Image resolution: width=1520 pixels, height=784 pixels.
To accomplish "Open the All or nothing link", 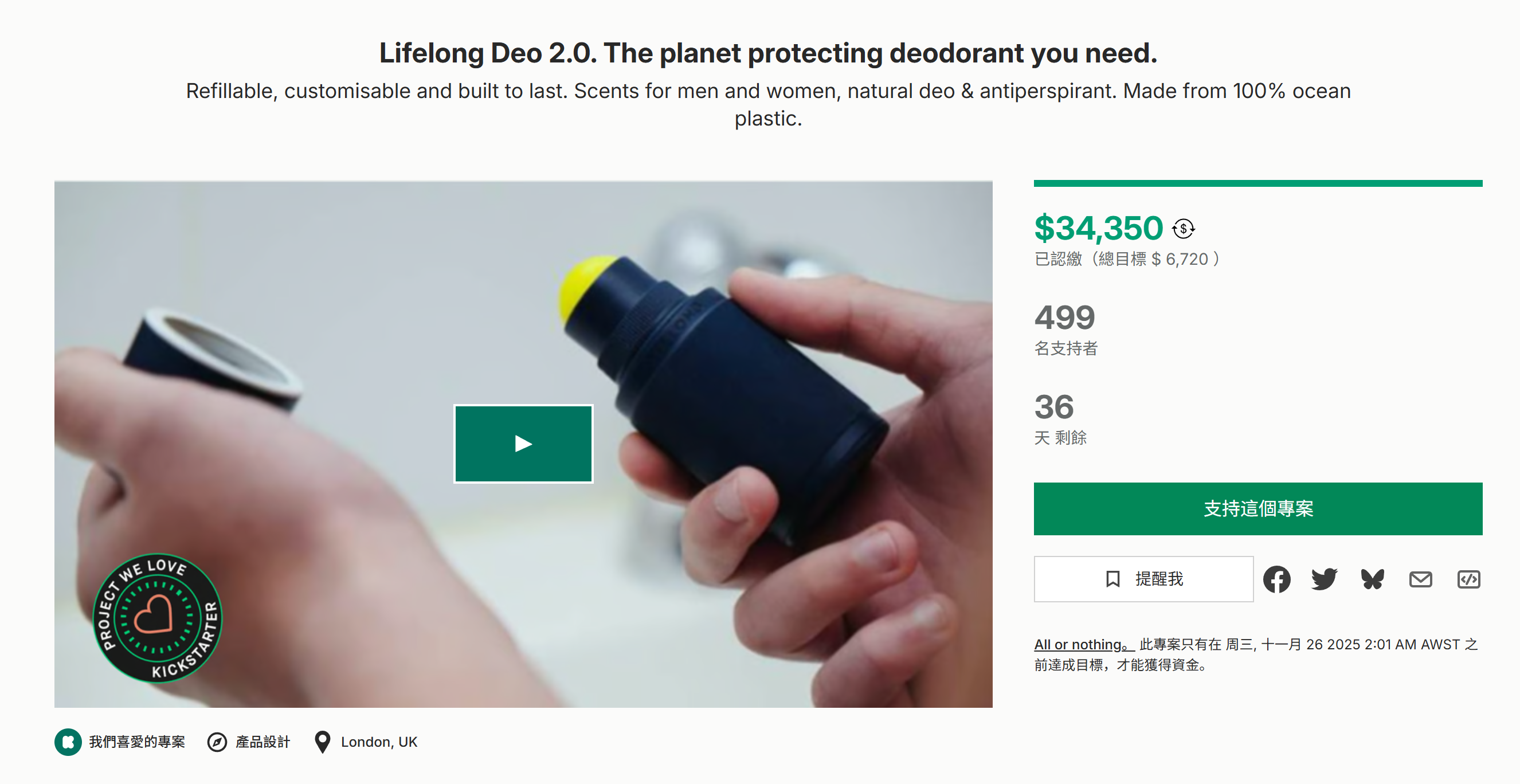I will tap(1083, 644).
